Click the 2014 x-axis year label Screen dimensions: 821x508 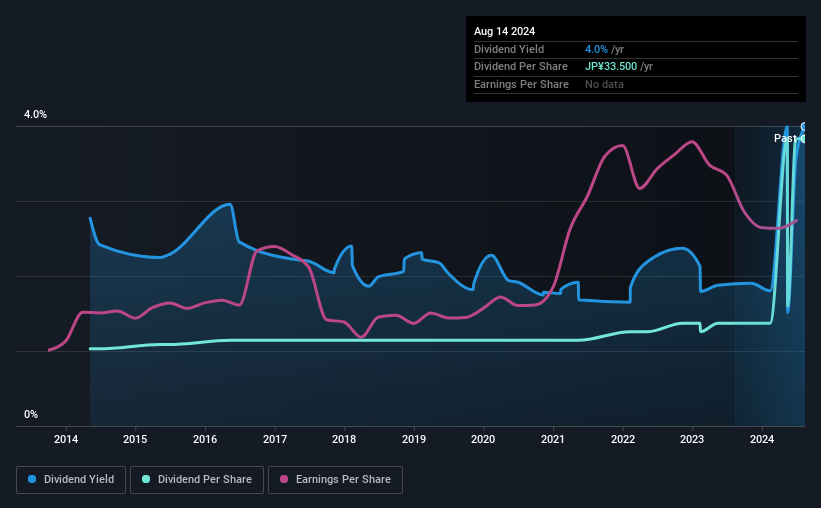click(66, 439)
